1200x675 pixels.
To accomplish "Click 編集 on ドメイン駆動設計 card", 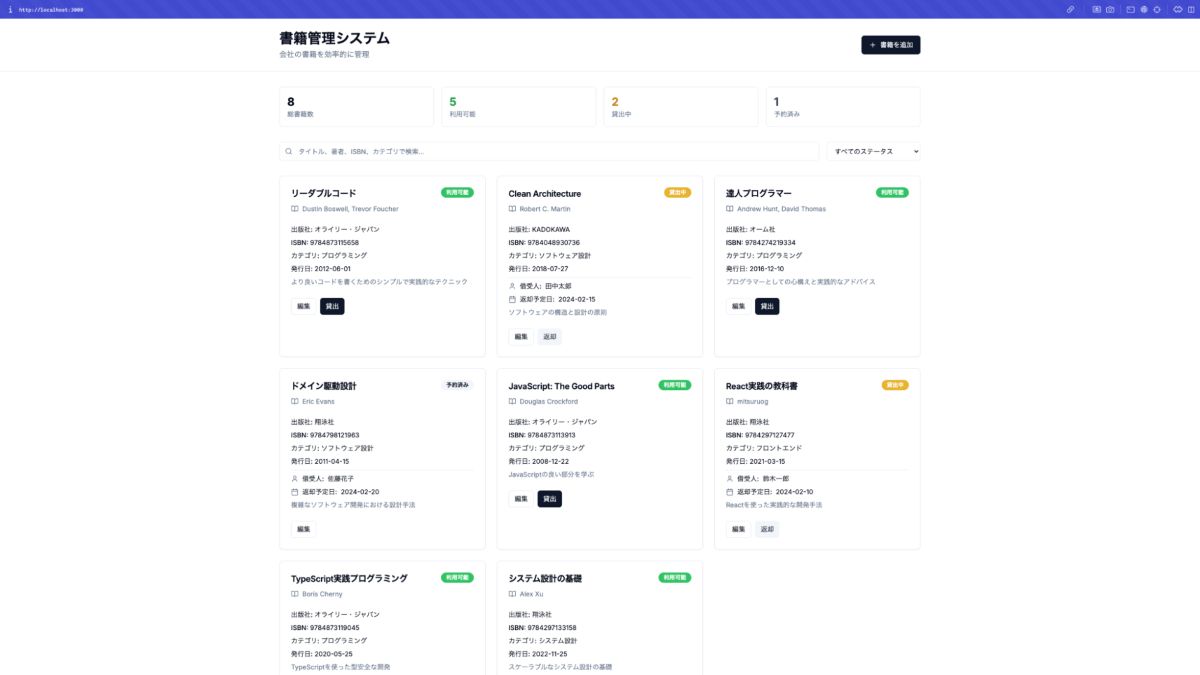I will (303, 529).
